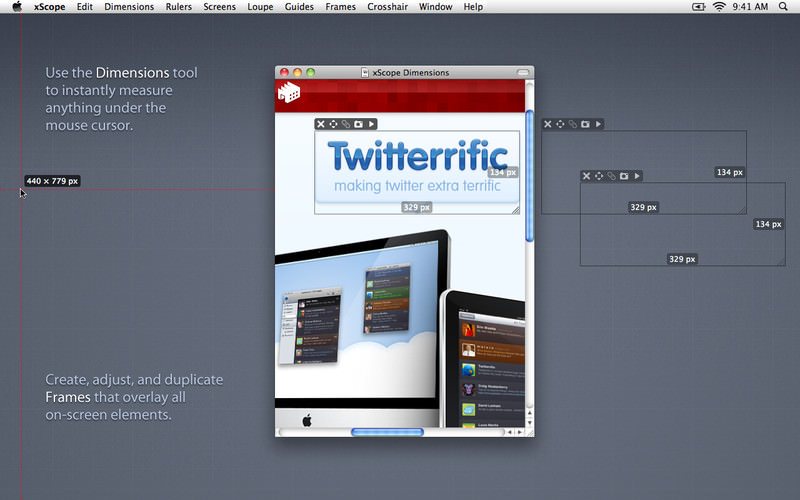Open Spotlight search magnifier
Image resolution: width=800 pixels, height=500 pixels.
[783, 7]
